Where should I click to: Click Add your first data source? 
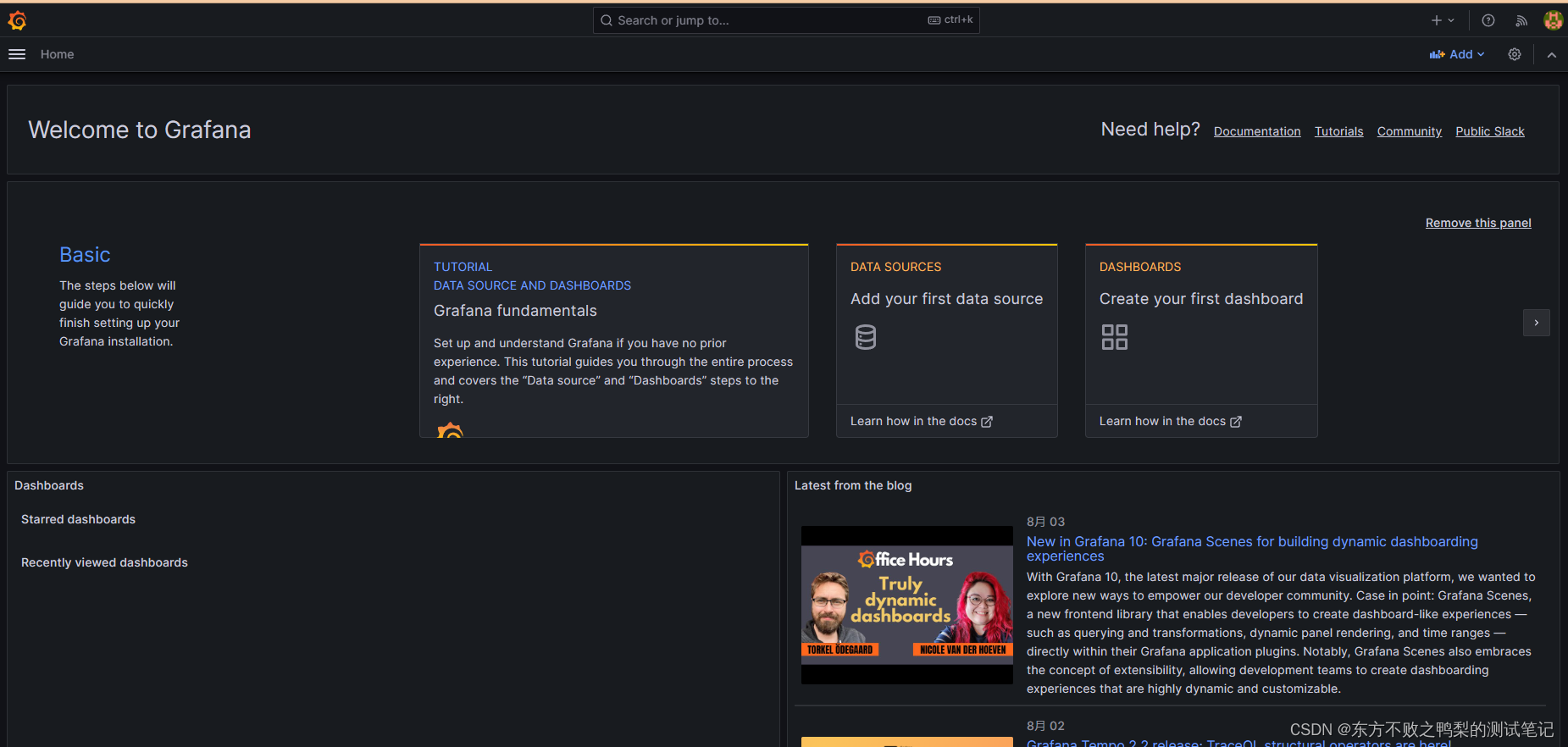947,299
